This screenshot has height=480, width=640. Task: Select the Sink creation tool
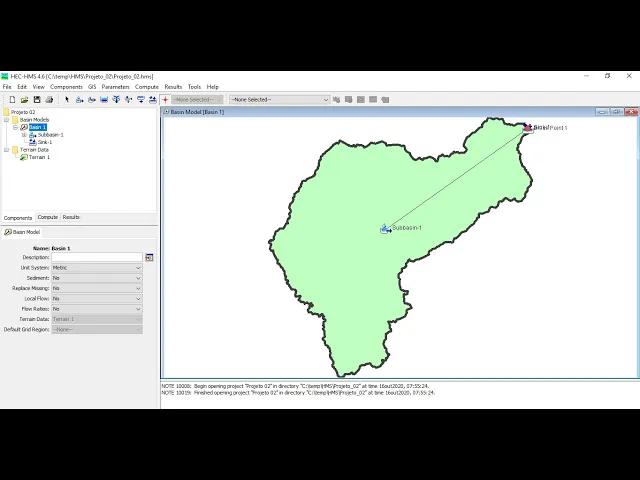click(153, 100)
